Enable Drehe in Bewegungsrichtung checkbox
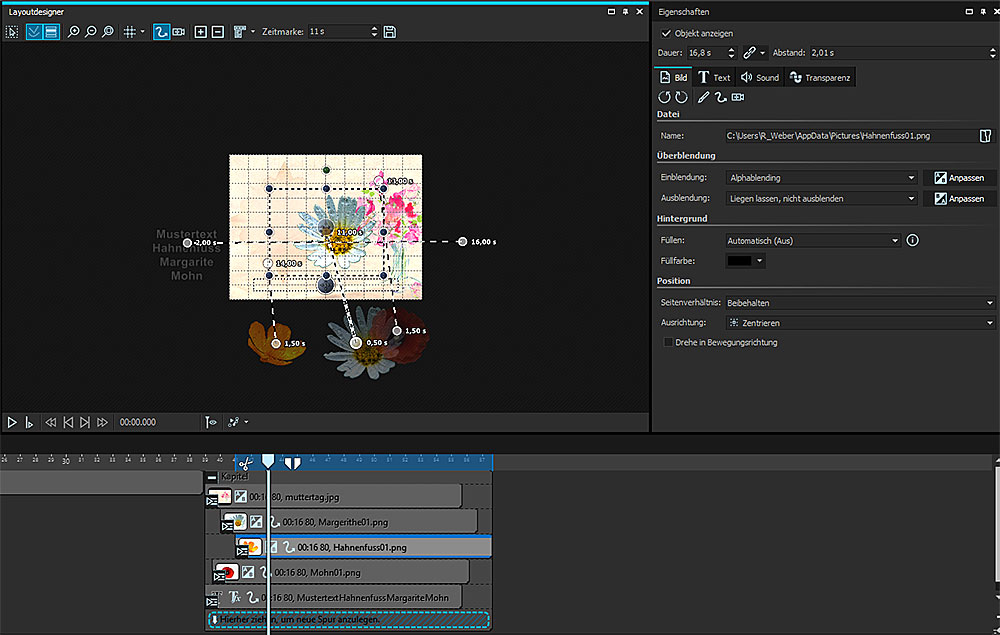 pos(668,342)
